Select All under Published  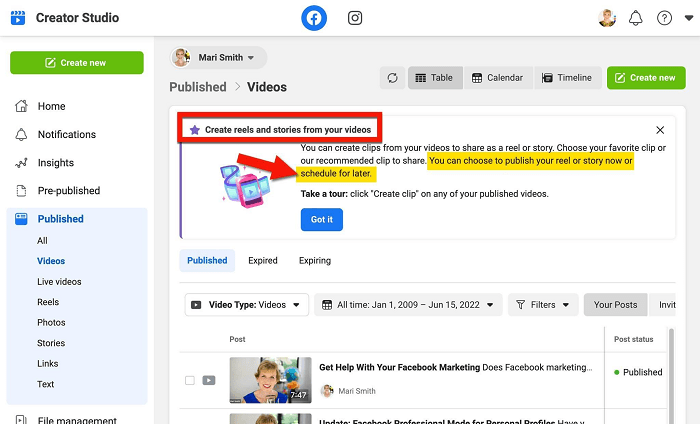[x=42, y=241]
